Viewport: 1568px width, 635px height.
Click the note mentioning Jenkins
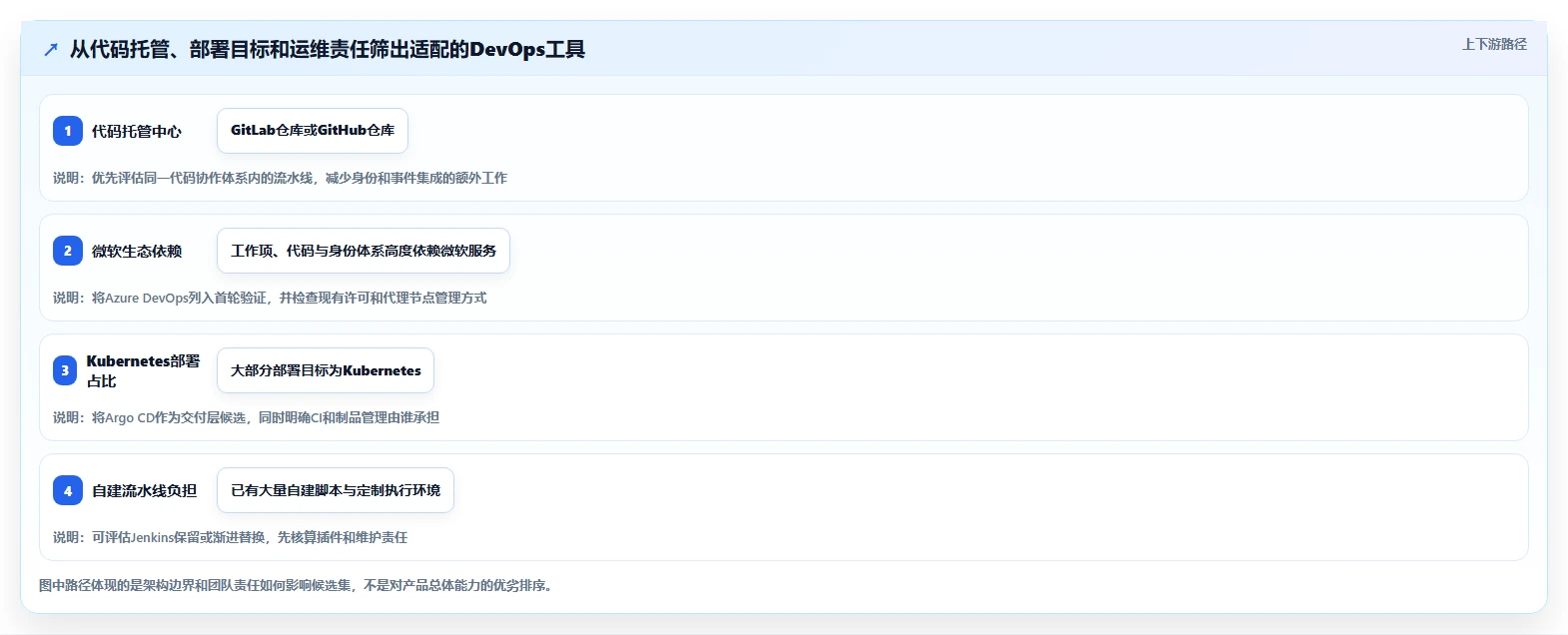click(230, 537)
